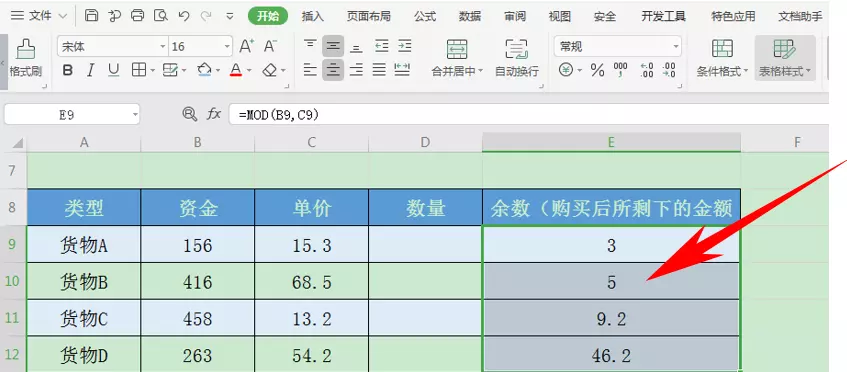The image size is (847, 372).
Task: Decrease decimal places icon
Action: click(x=669, y=70)
